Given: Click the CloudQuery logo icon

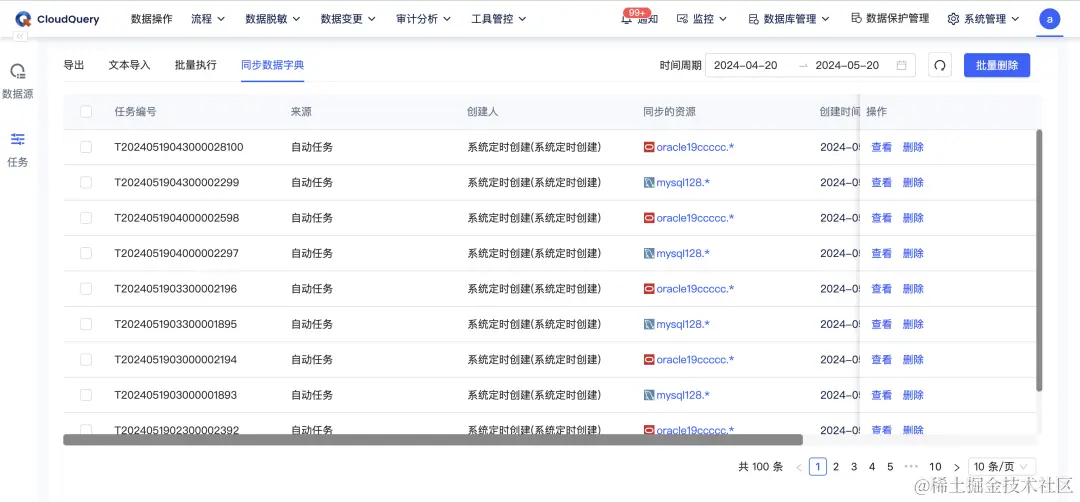Looking at the screenshot, I should click(x=23, y=19).
